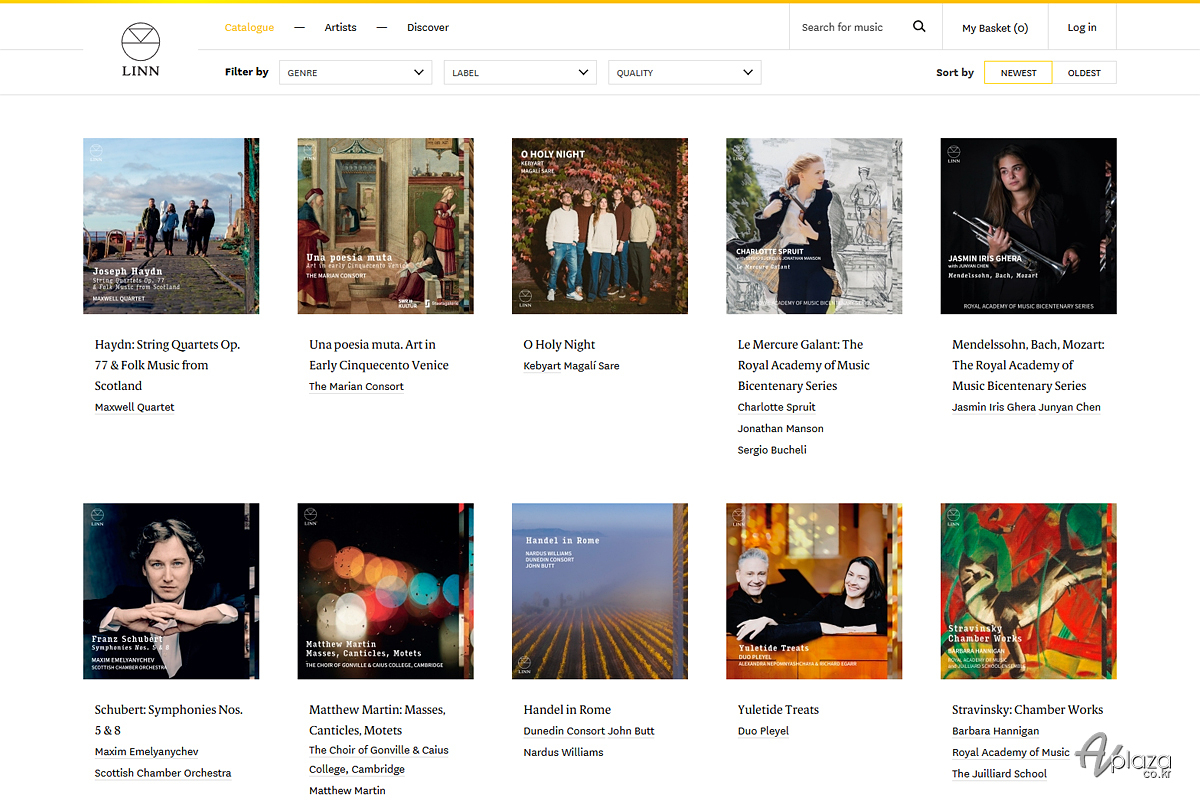Sort catalogue by Newest
Image resolution: width=1200 pixels, height=800 pixels.
coord(1018,73)
